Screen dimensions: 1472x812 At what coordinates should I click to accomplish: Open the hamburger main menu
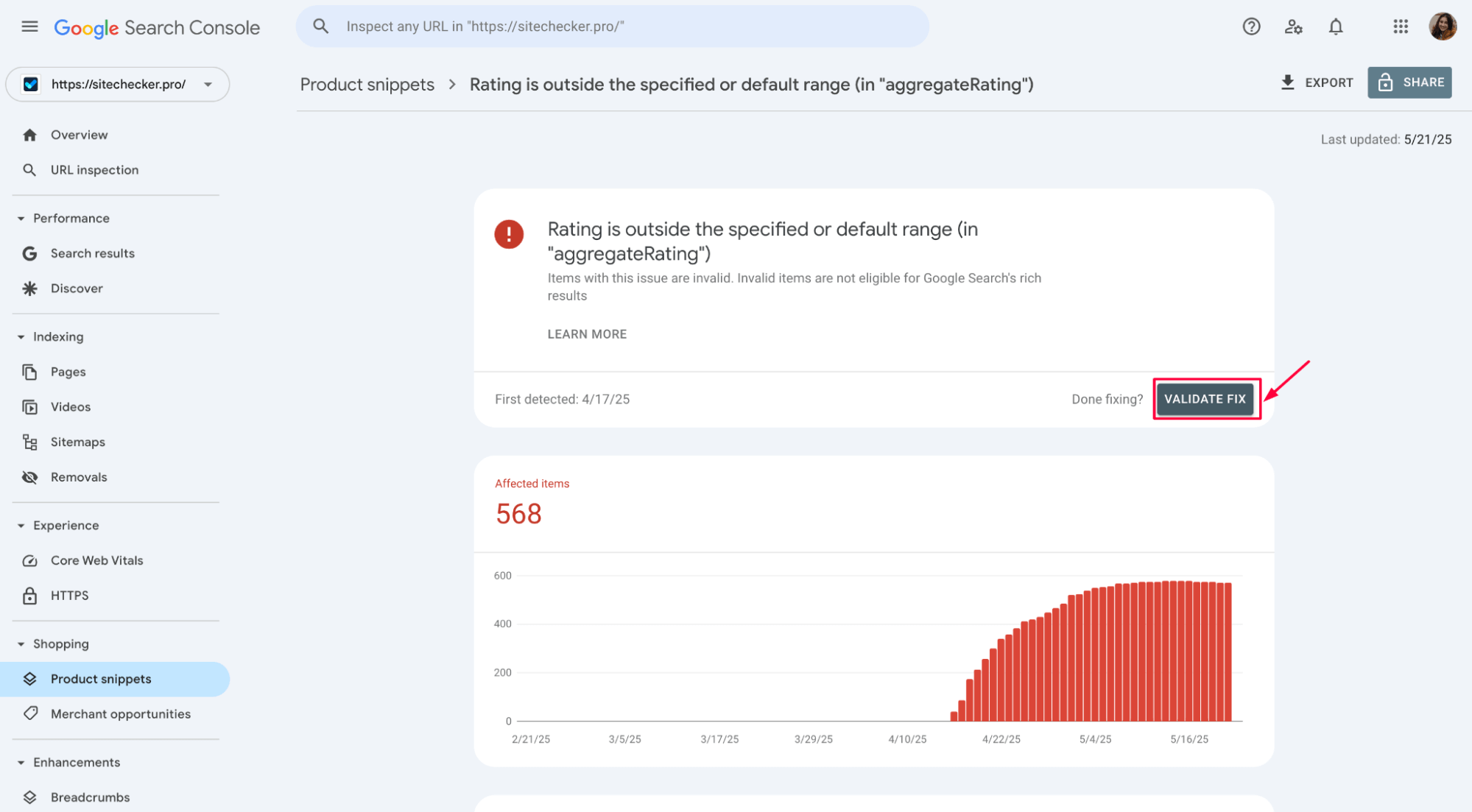(x=29, y=27)
